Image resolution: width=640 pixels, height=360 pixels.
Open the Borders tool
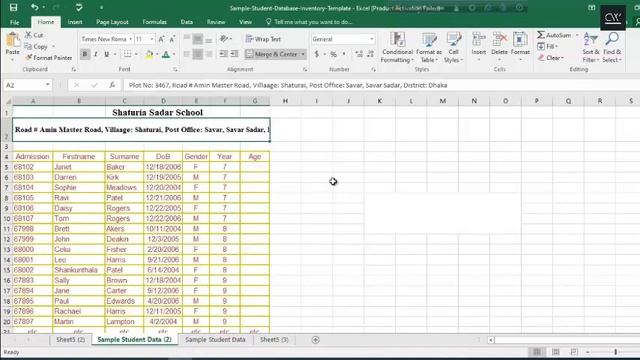click(x=128, y=54)
